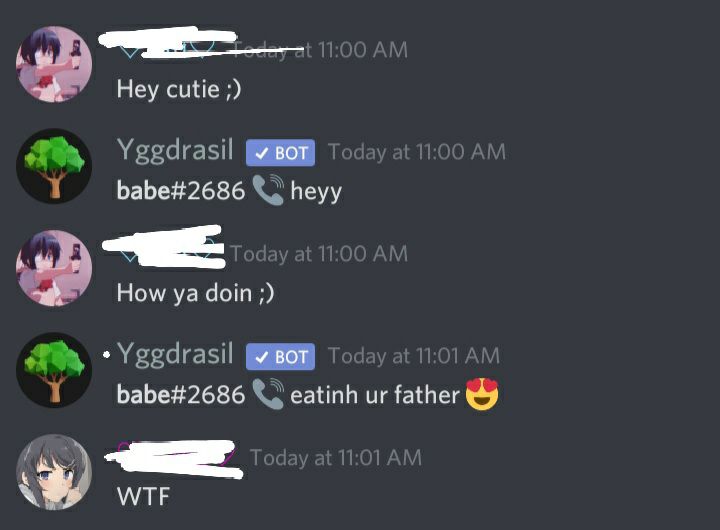Viewport: 720px width, 530px height.
Task: Click the phone emoji in the "heyy" message
Action: 269,190
